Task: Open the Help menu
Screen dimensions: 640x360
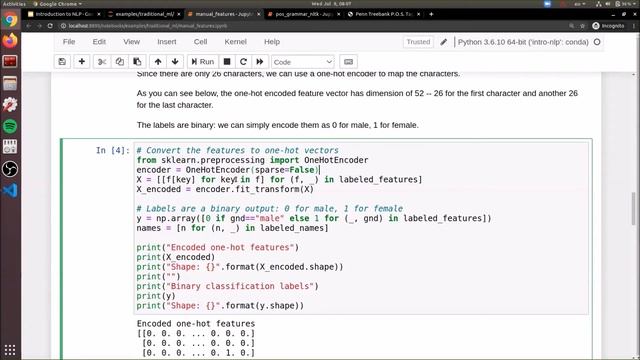Action: (272, 42)
